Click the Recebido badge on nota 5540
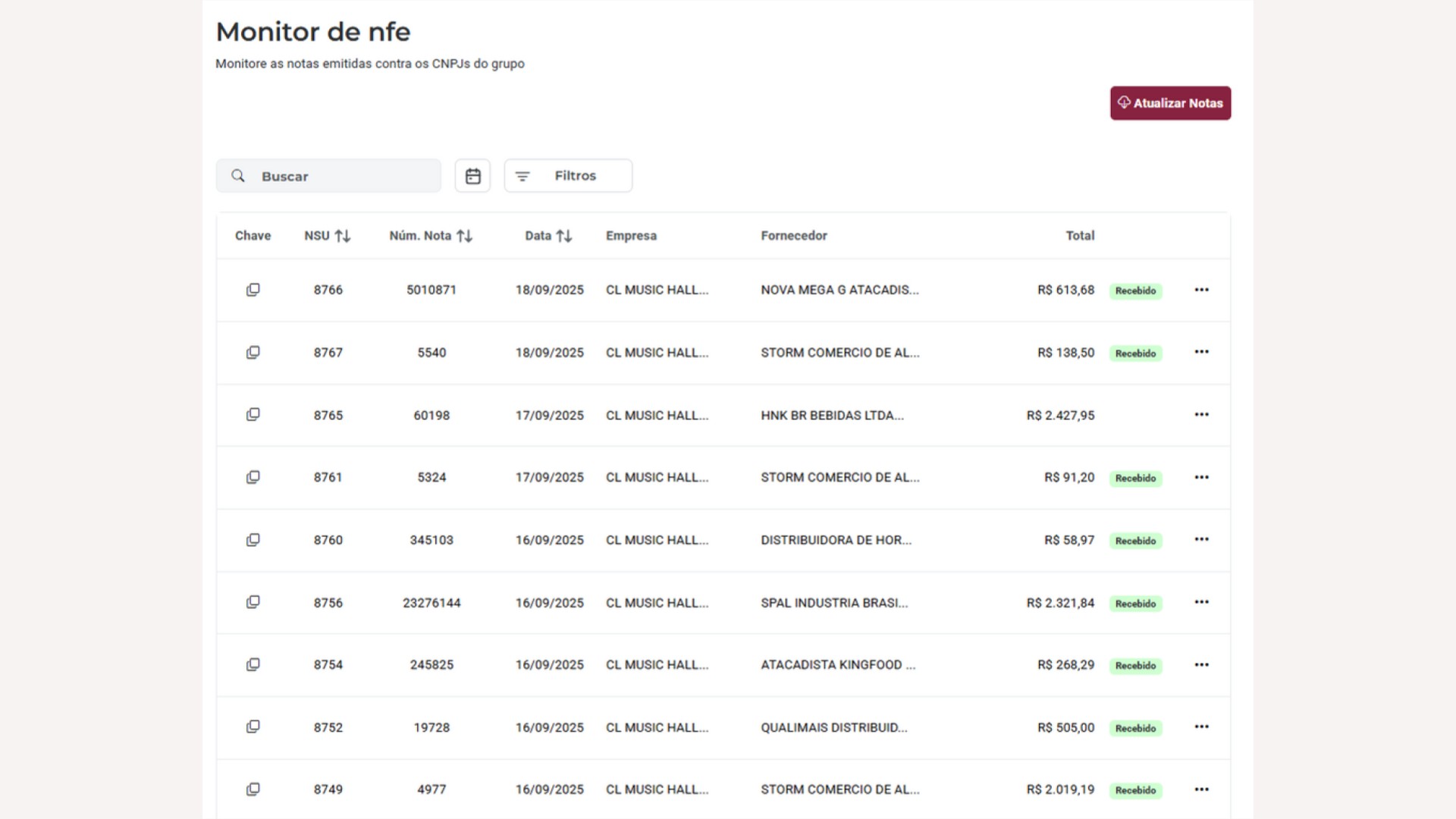 point(1135,353)
